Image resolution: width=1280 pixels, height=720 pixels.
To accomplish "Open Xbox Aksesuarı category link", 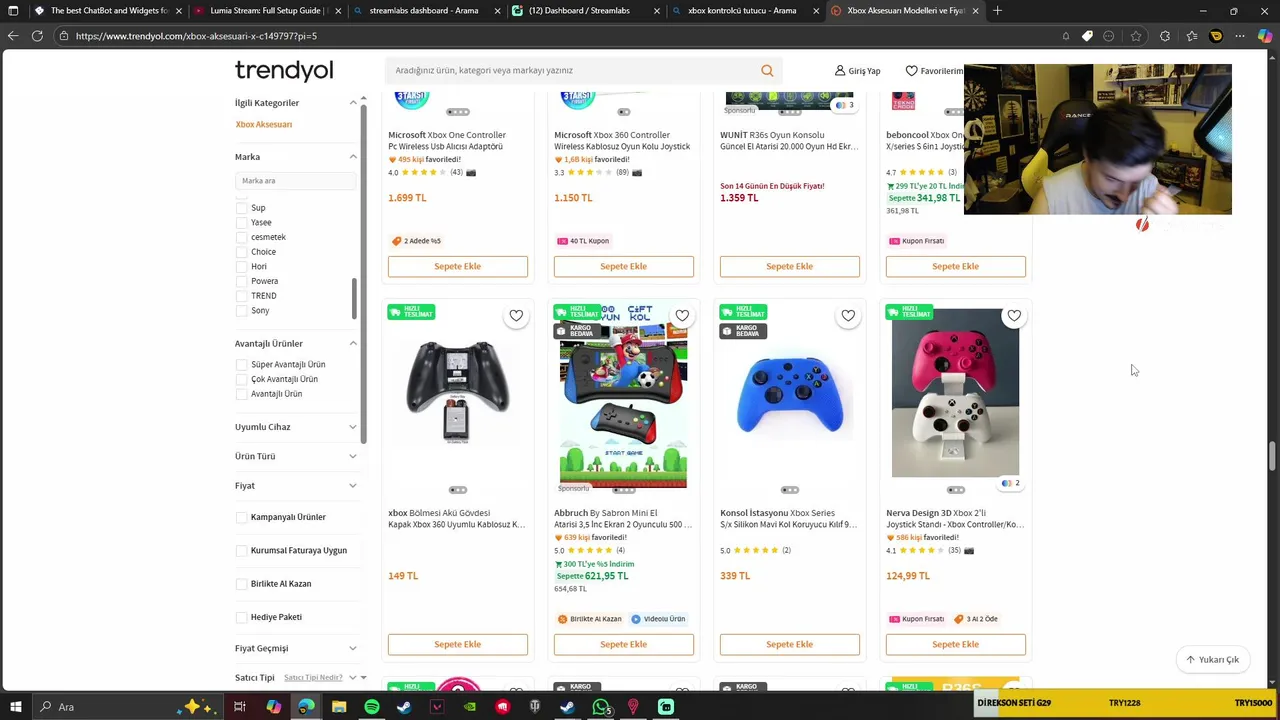I will [264, 125].
